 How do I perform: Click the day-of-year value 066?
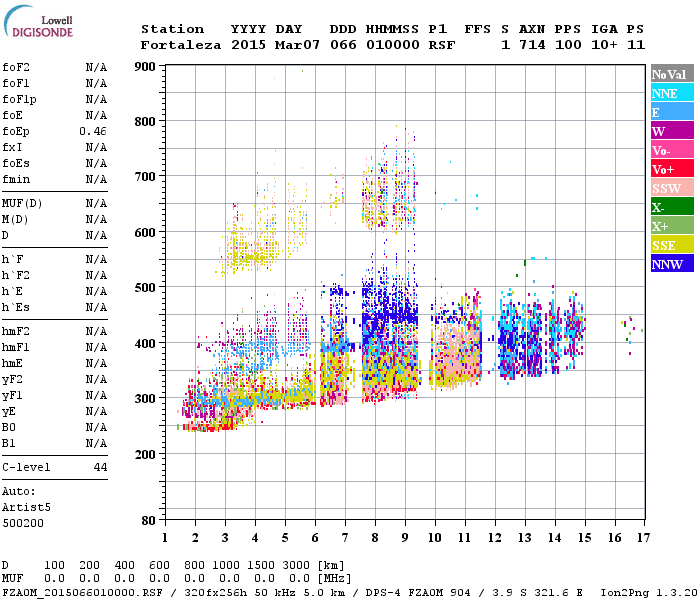click(x=343, y=45)
